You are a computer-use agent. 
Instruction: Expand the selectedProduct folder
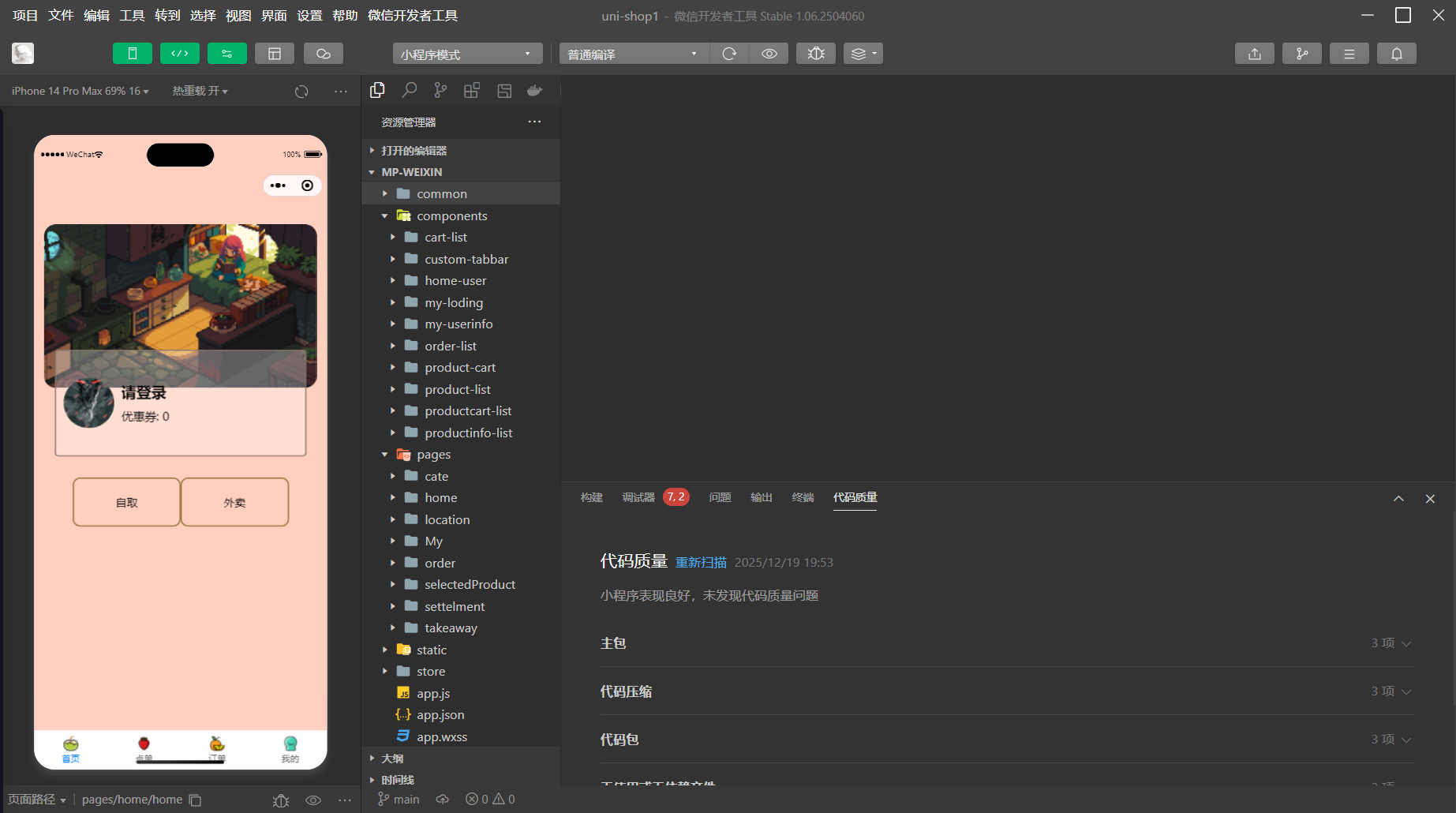[461, 585]
